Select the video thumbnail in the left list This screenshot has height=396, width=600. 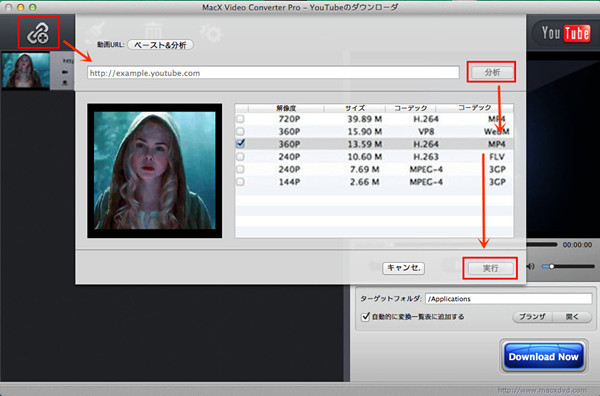26,71
